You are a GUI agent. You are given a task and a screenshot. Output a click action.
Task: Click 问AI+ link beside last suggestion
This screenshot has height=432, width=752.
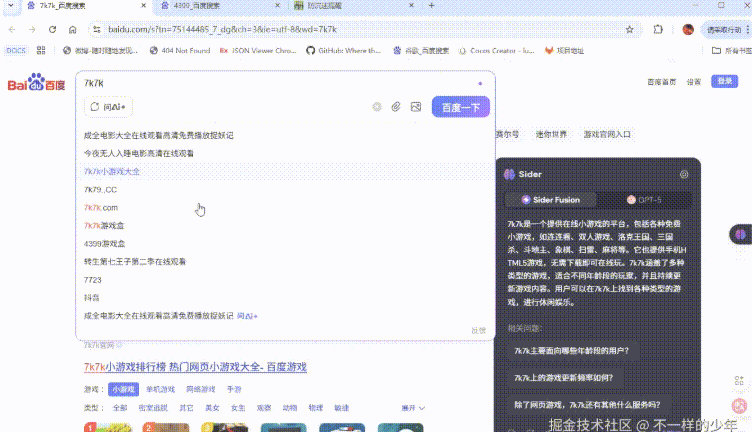coord(247,316)
